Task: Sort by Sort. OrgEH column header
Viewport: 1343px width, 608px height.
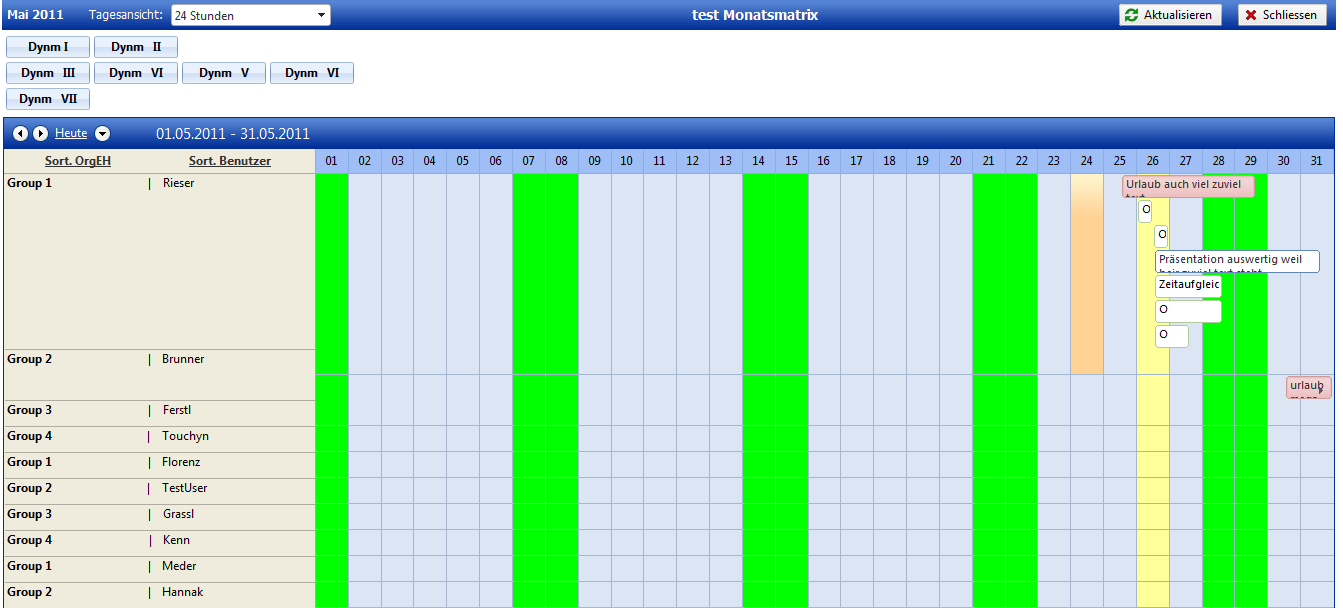Action: 78,161
